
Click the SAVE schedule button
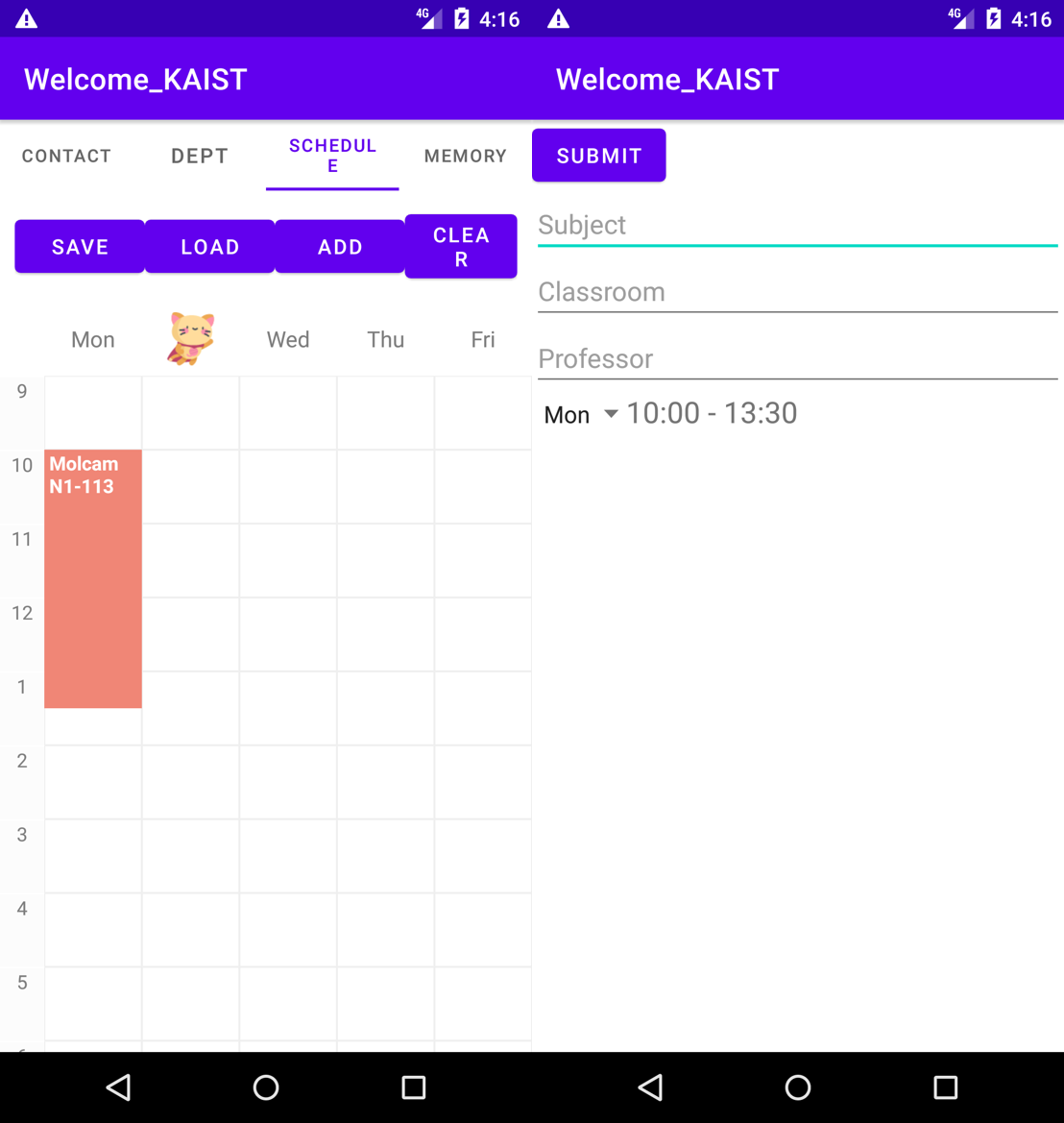(x=80, y=246)
